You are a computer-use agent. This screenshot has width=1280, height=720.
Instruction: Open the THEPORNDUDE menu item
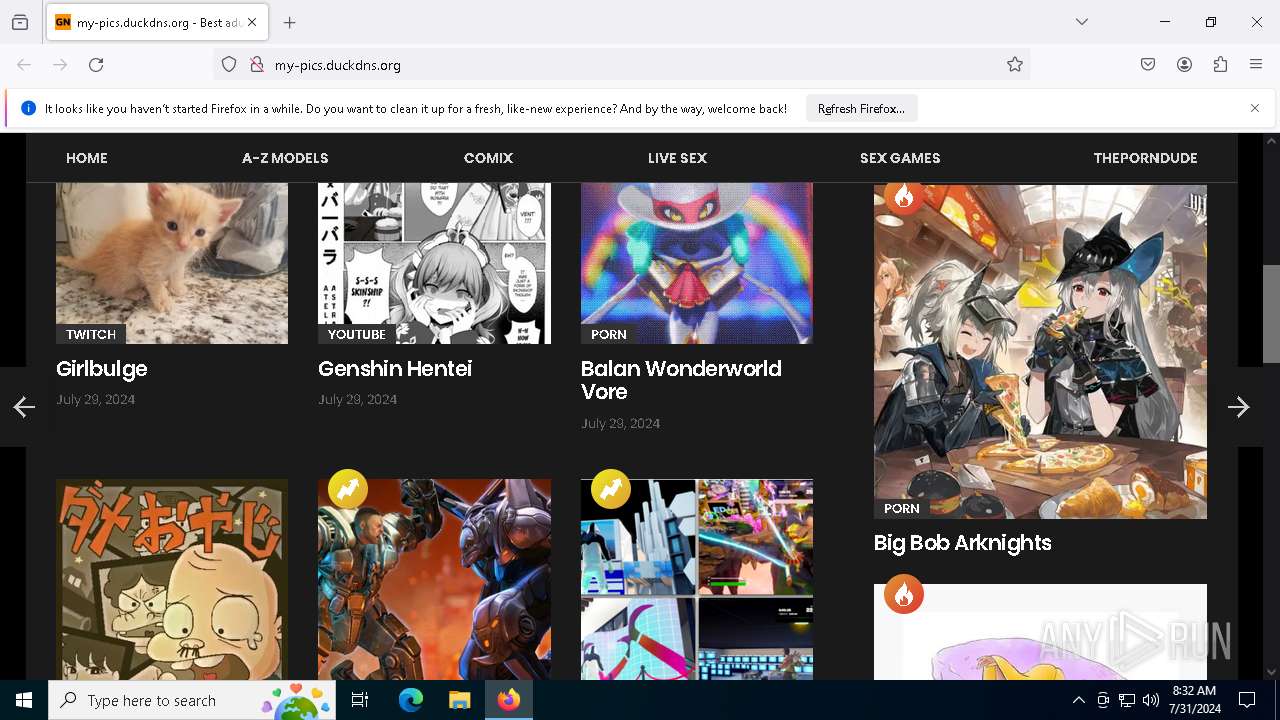[1145, 158]
